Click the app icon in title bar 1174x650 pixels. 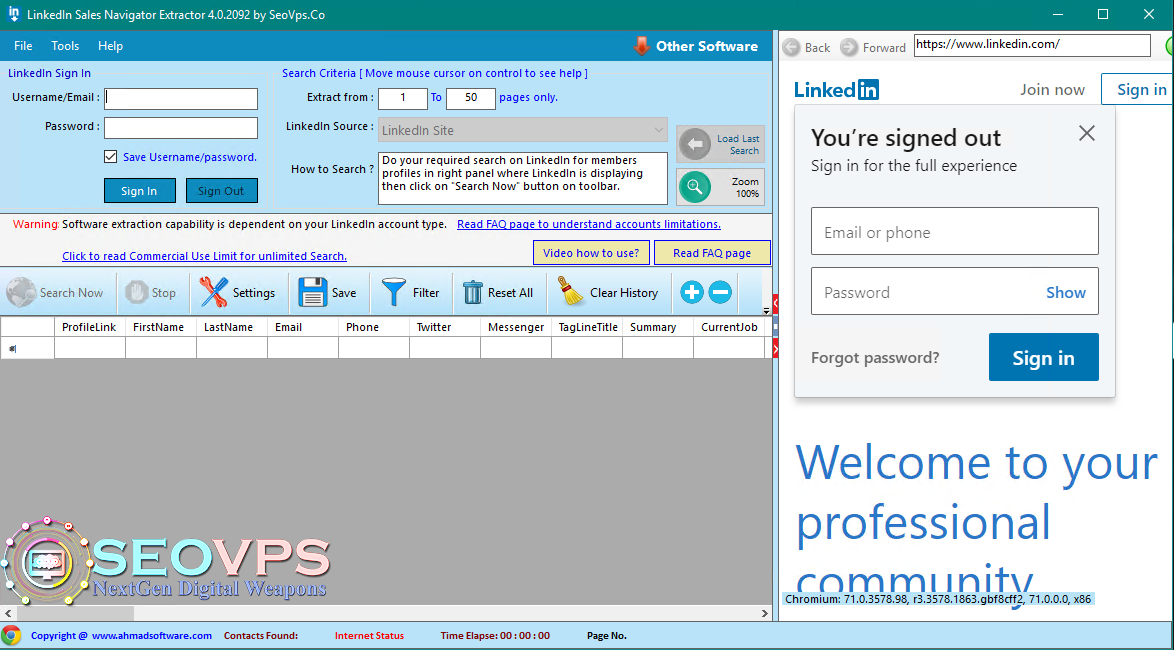[x=13, y=14]
